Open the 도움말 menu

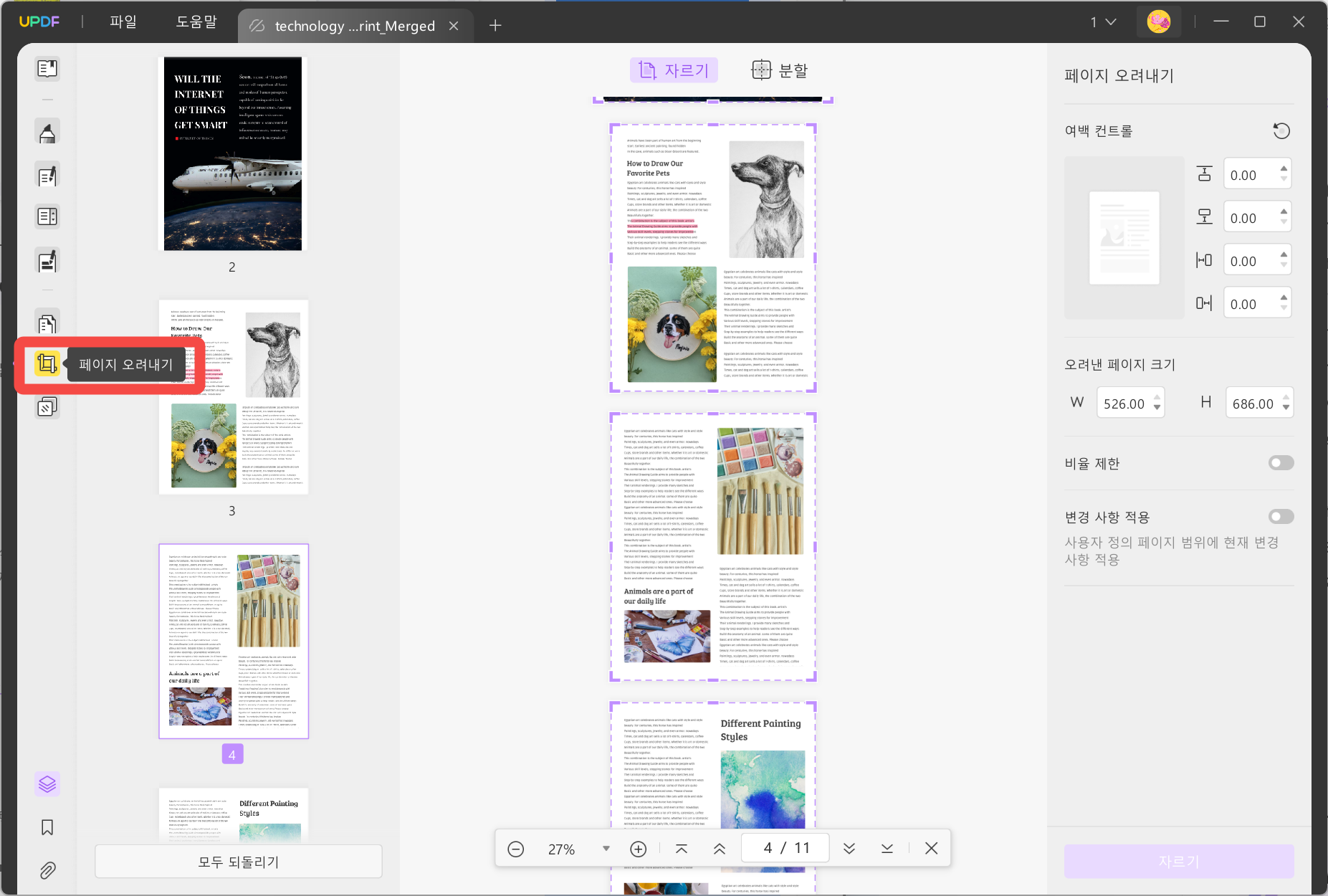click(196, 22)
